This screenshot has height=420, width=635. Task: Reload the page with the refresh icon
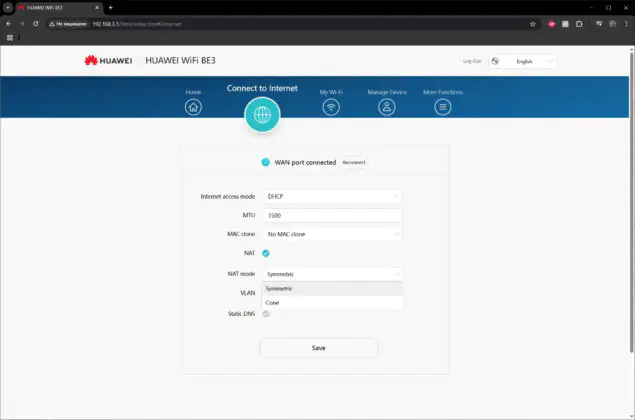(36, 24)
